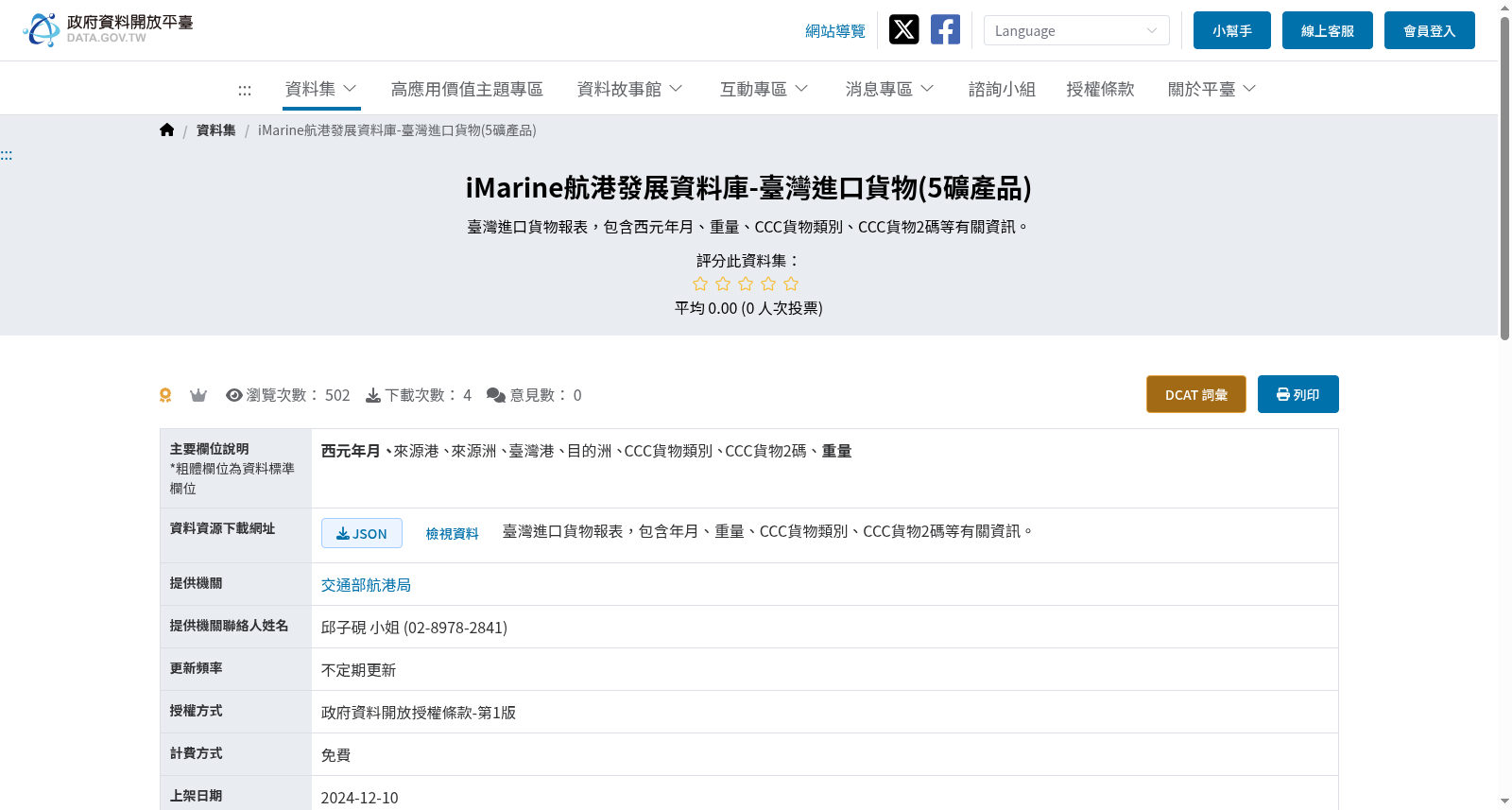Click the download count icon
Screen dimensions: 1512x810
coord(373,395)
